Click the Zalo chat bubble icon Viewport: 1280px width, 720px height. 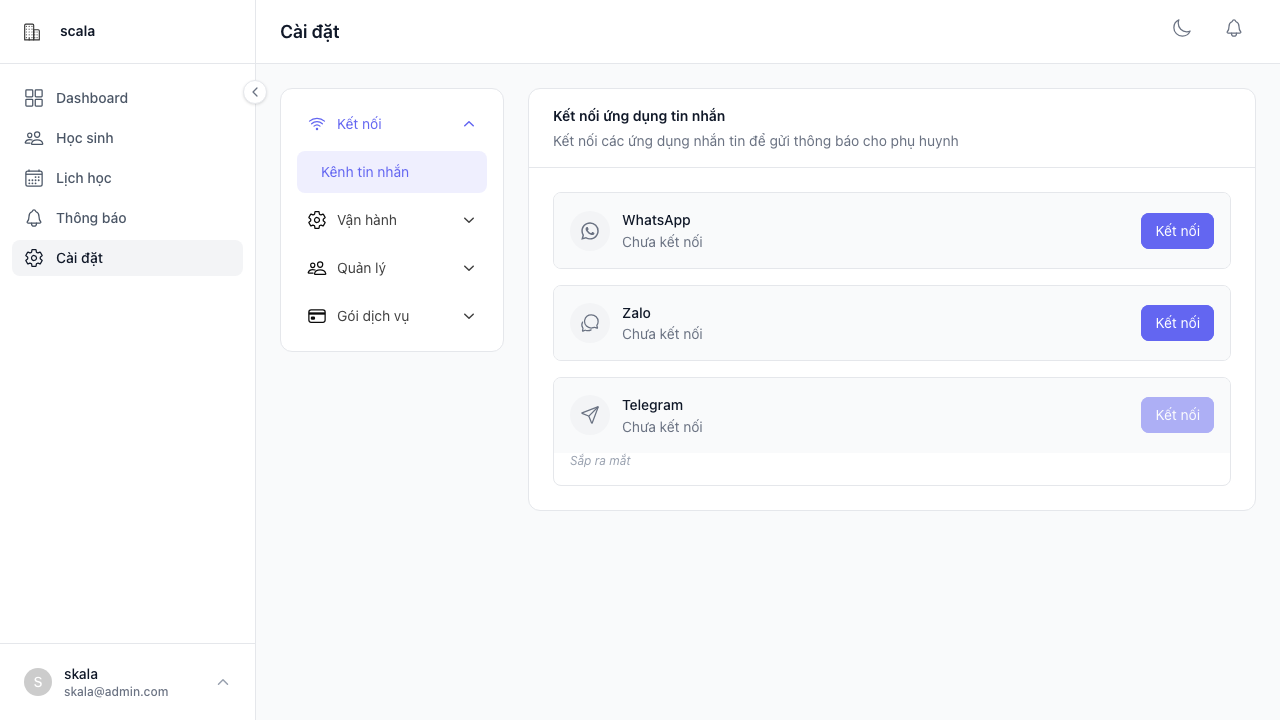click(590, 323)
